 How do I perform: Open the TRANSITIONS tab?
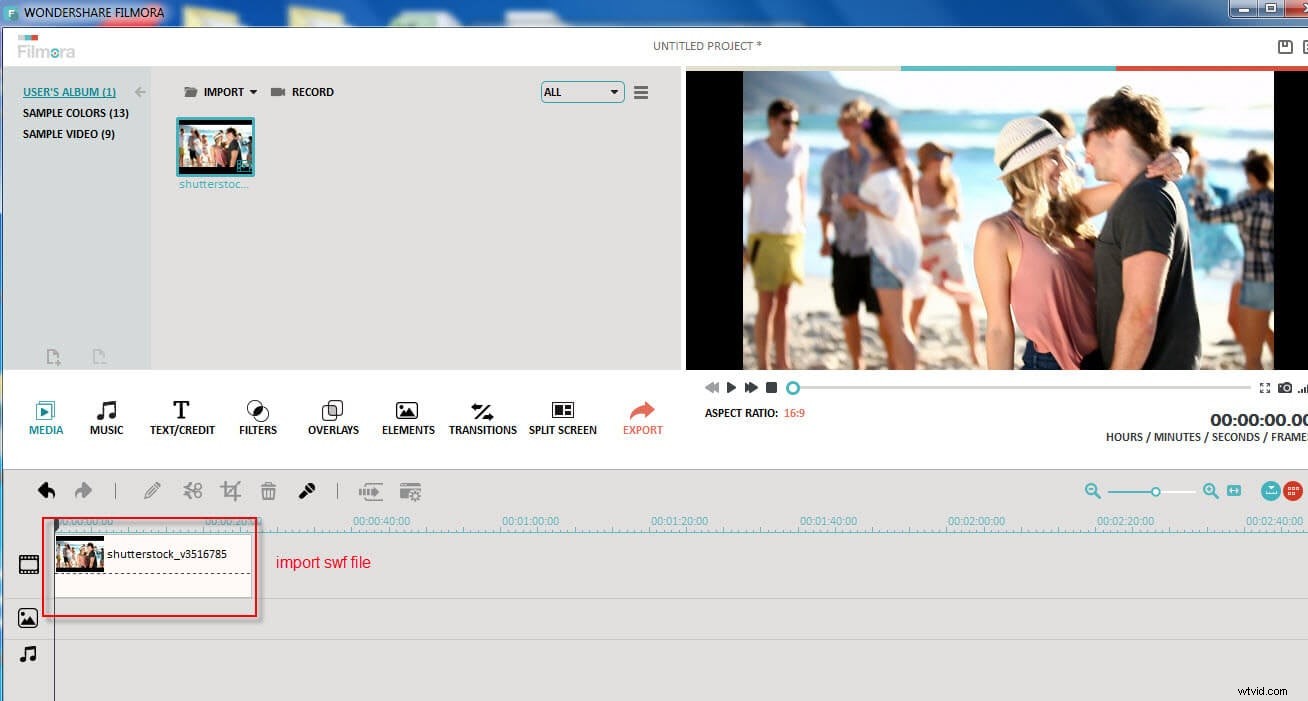pos(482,415)
